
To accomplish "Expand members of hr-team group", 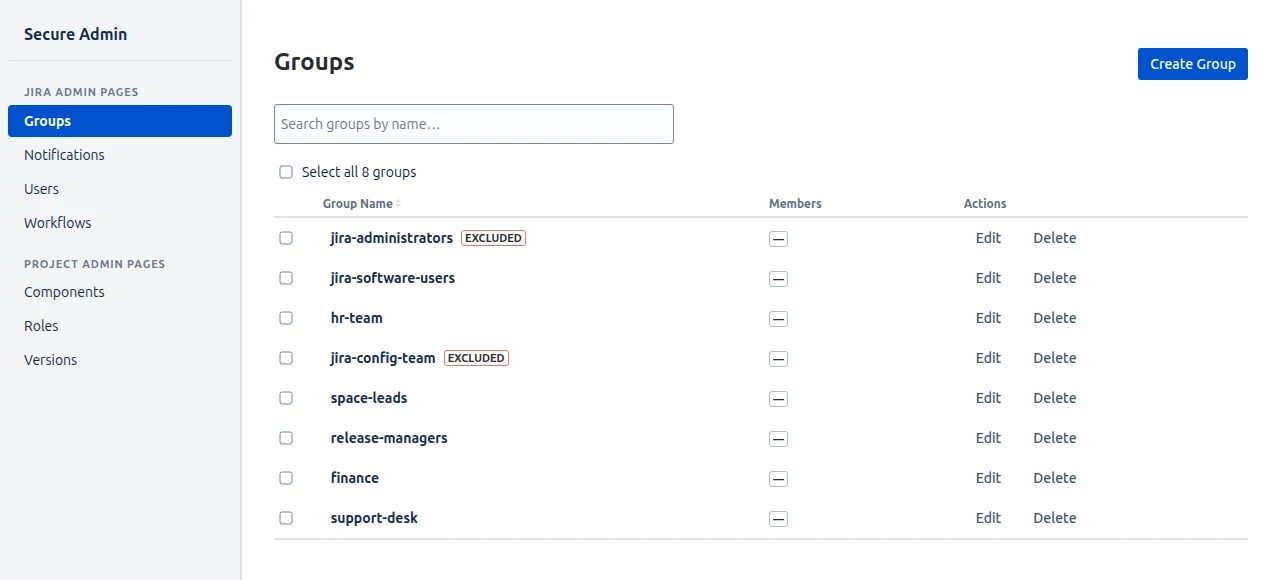I will [x=778, y=319].
